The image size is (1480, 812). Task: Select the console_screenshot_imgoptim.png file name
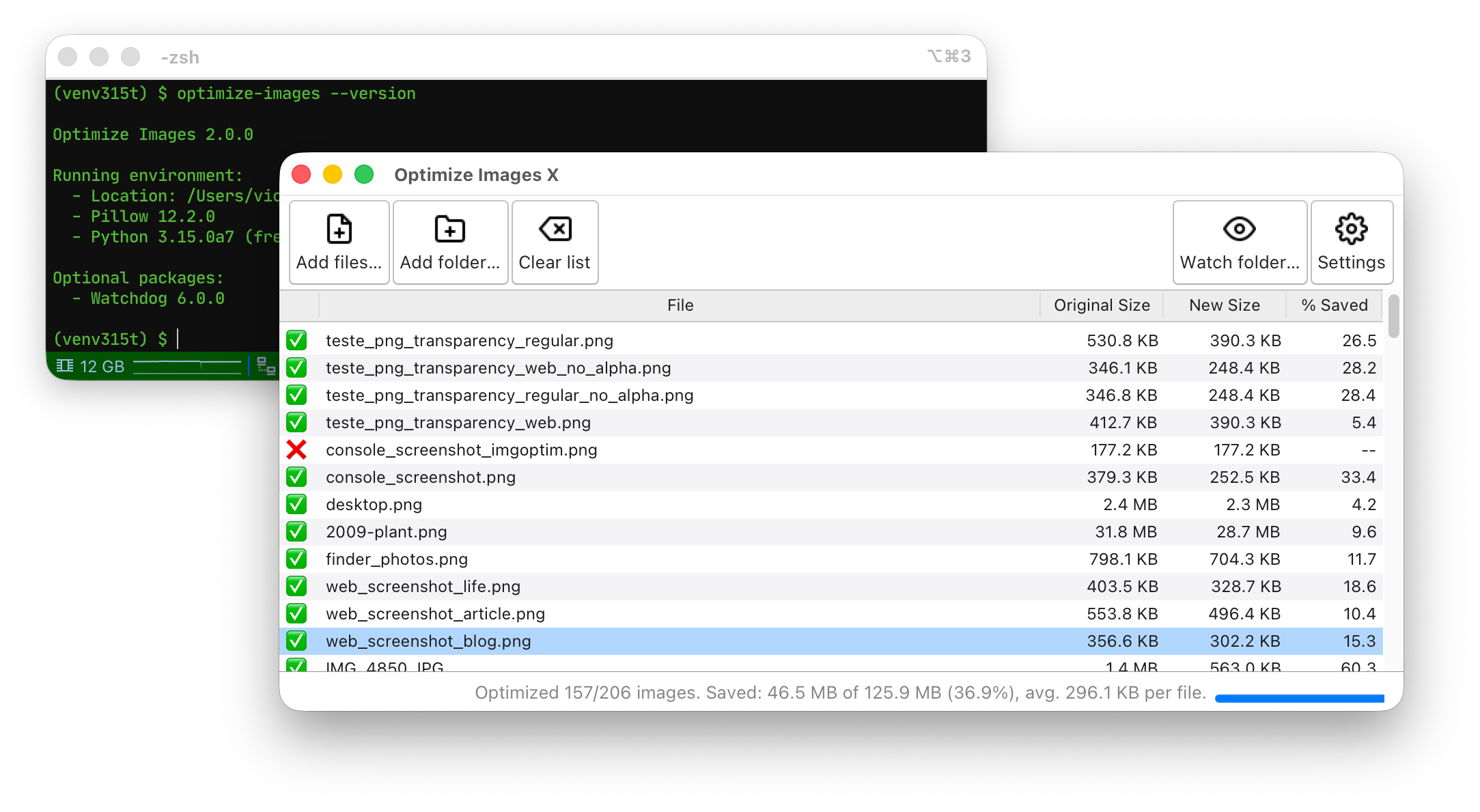[x=461, y=450]
